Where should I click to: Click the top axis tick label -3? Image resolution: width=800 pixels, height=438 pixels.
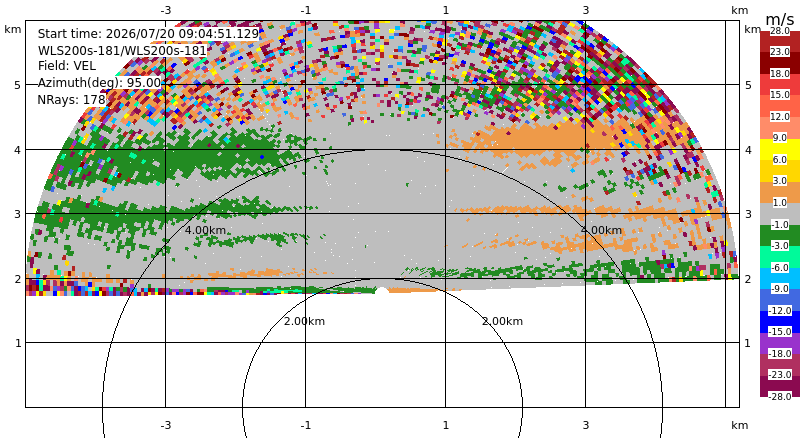click(165, 10)
